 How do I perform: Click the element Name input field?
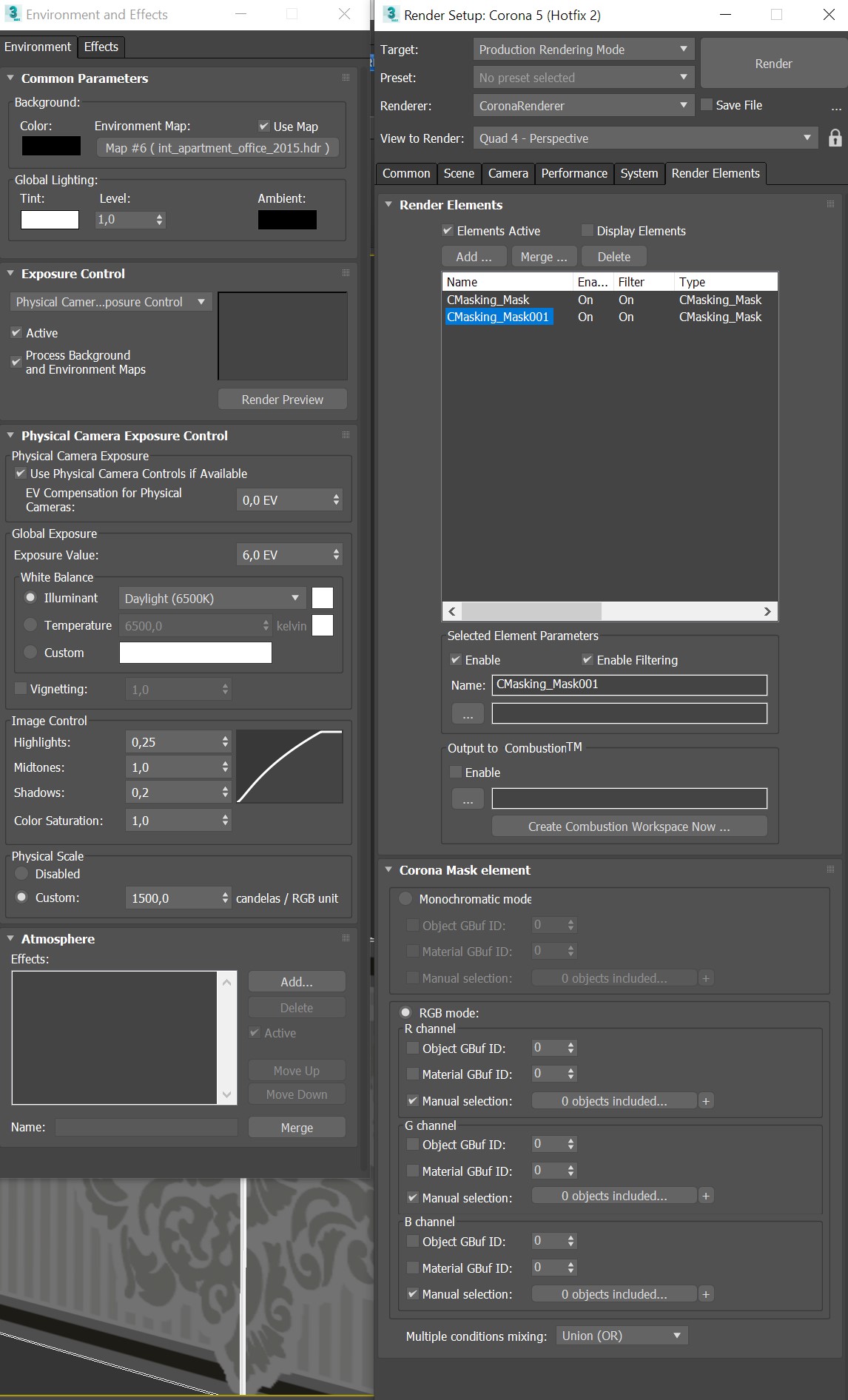pyautogui.click(x=629, y=684)
